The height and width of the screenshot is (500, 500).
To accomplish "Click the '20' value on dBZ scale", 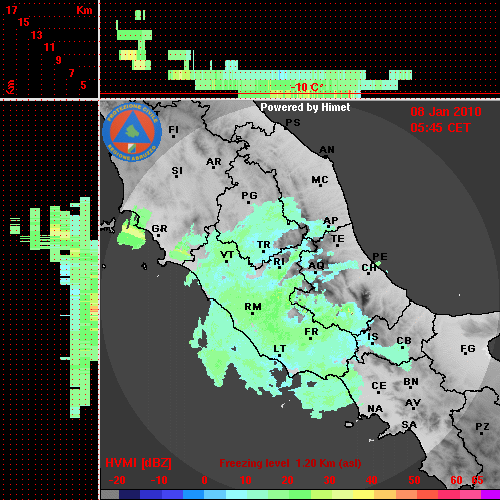I will coord(287,480).
